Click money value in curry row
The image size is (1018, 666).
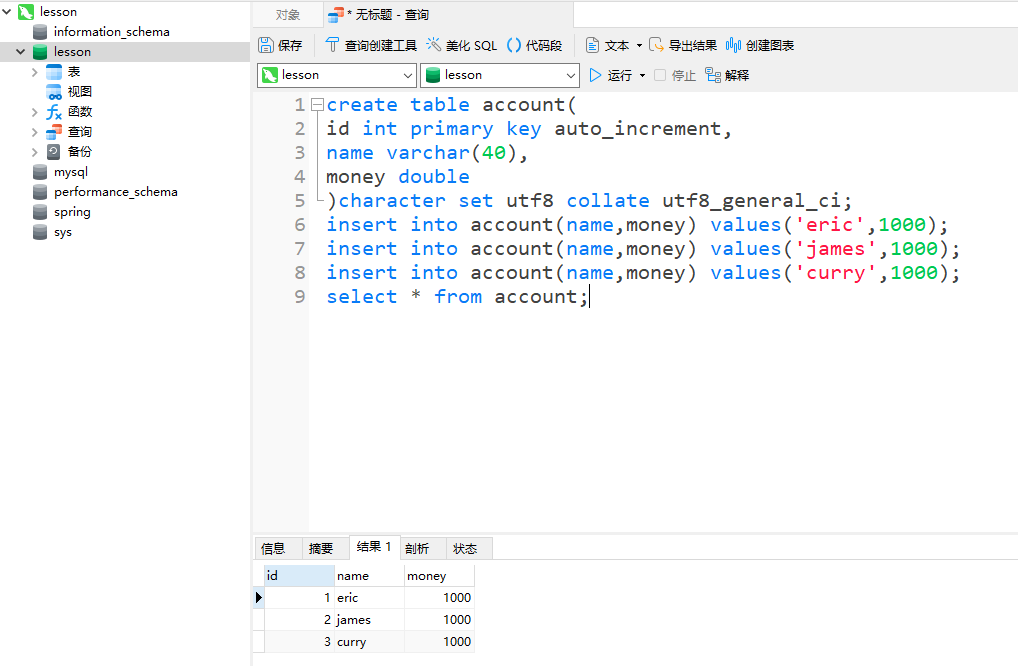tap(440, 642)
